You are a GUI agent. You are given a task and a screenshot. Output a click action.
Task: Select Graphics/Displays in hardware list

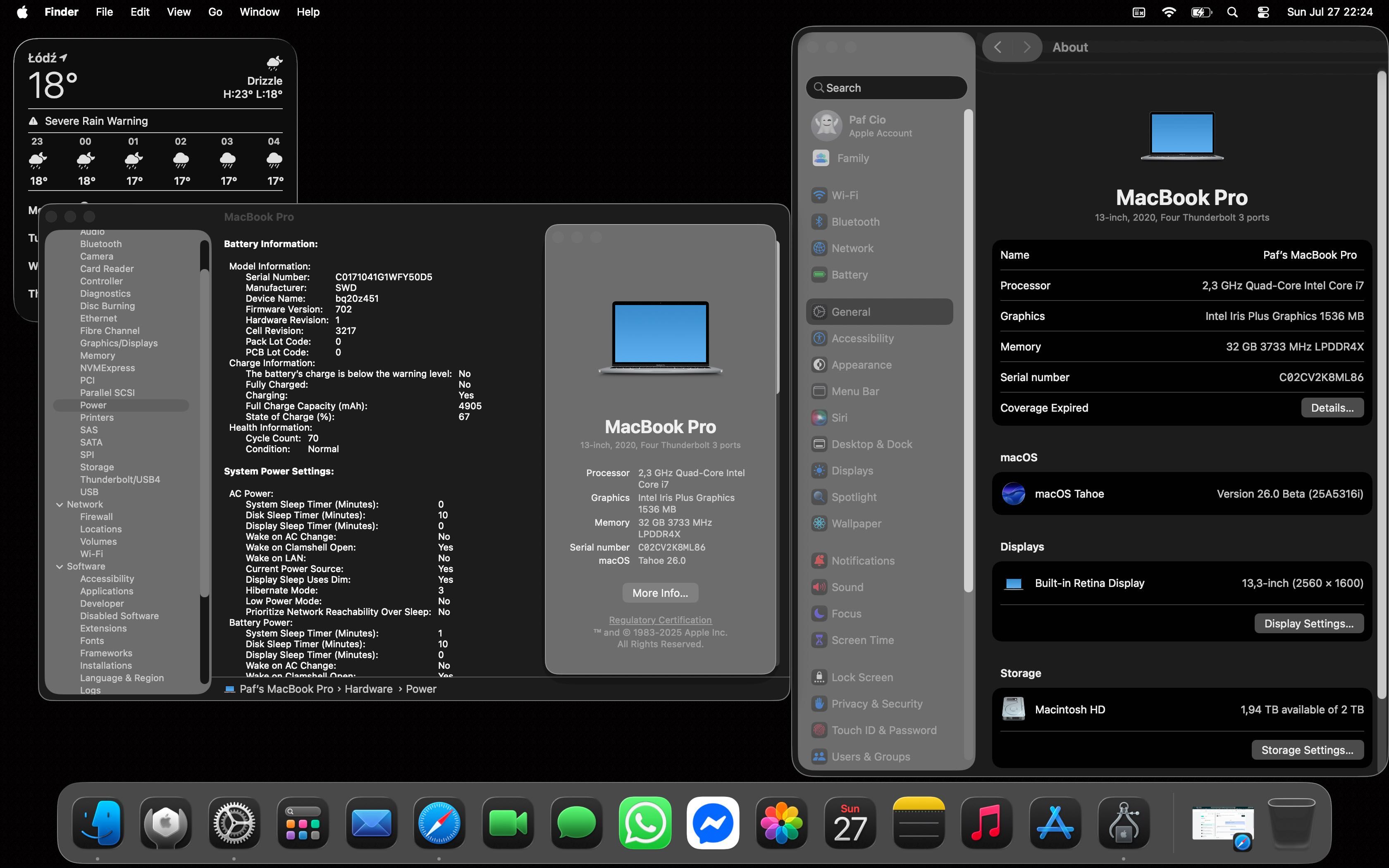119,343
